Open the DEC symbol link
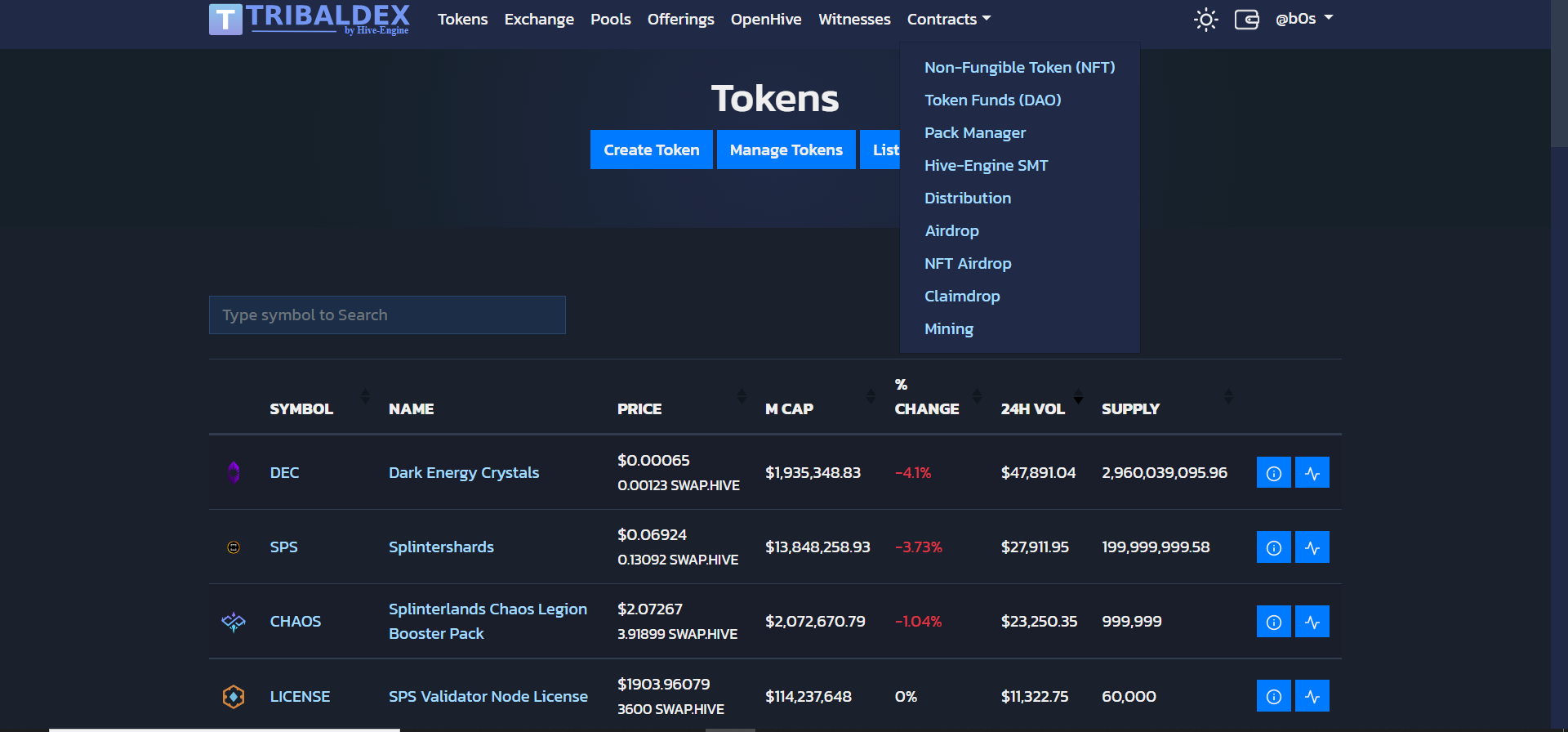This screenshot has height=732, width=1568. click(x=284, y=472)
